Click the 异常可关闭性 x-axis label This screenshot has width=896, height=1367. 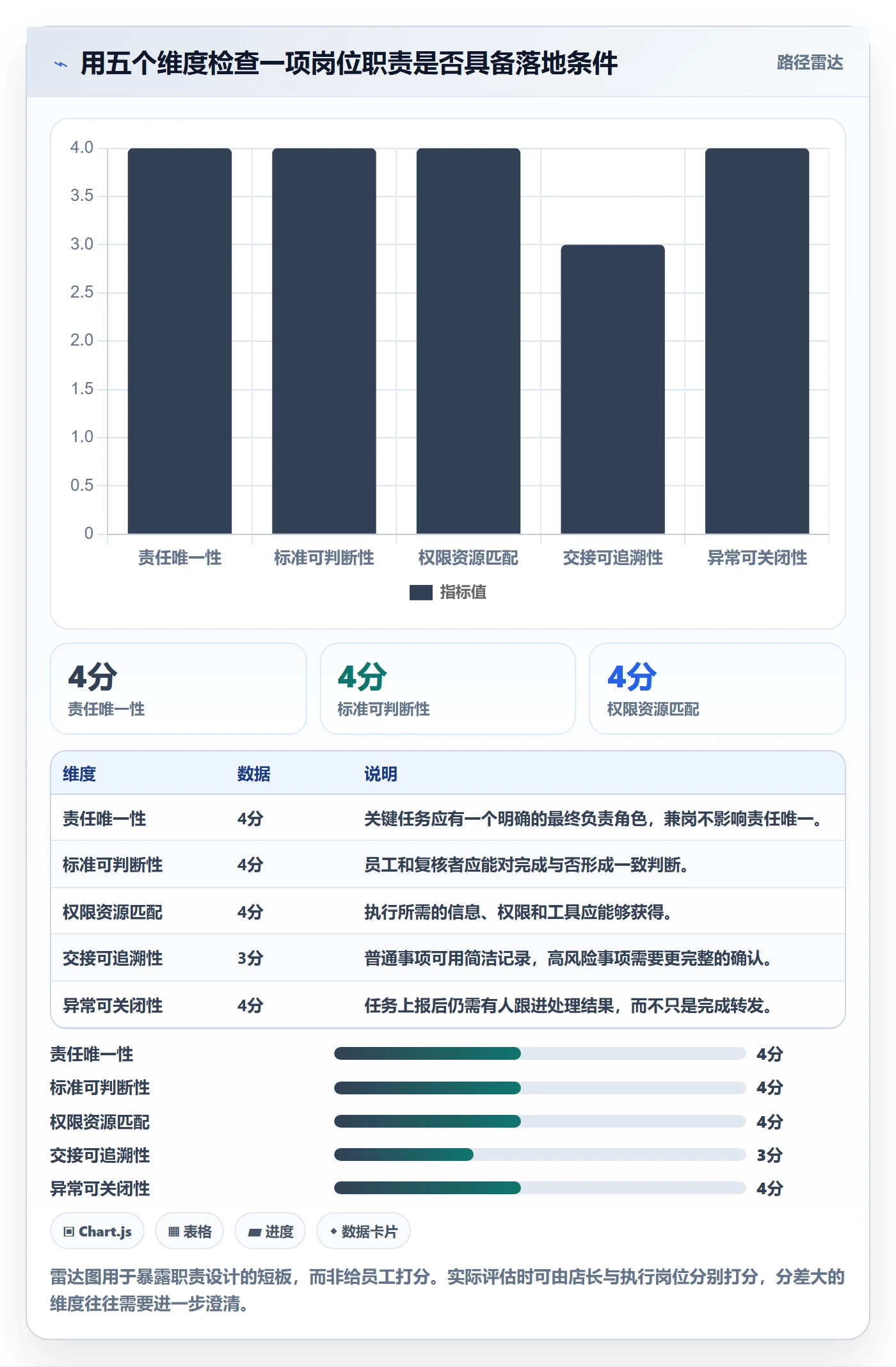(x=757, y=558)
